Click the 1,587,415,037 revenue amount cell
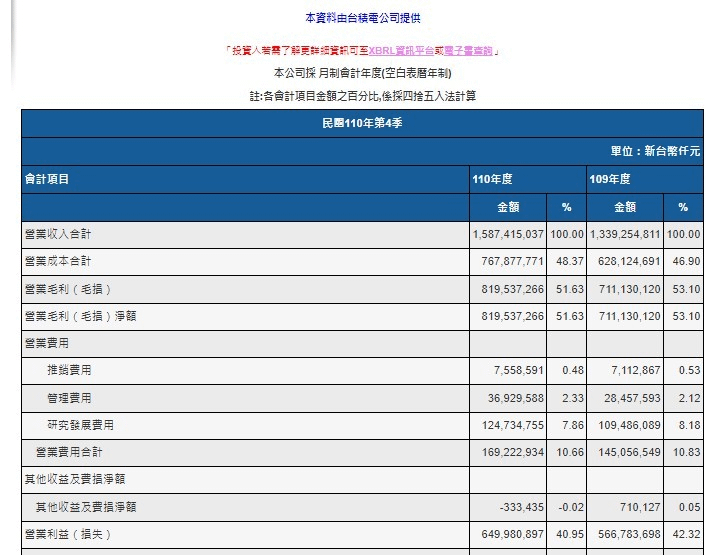This screenshot has width=714, height=555. [507, 234]
